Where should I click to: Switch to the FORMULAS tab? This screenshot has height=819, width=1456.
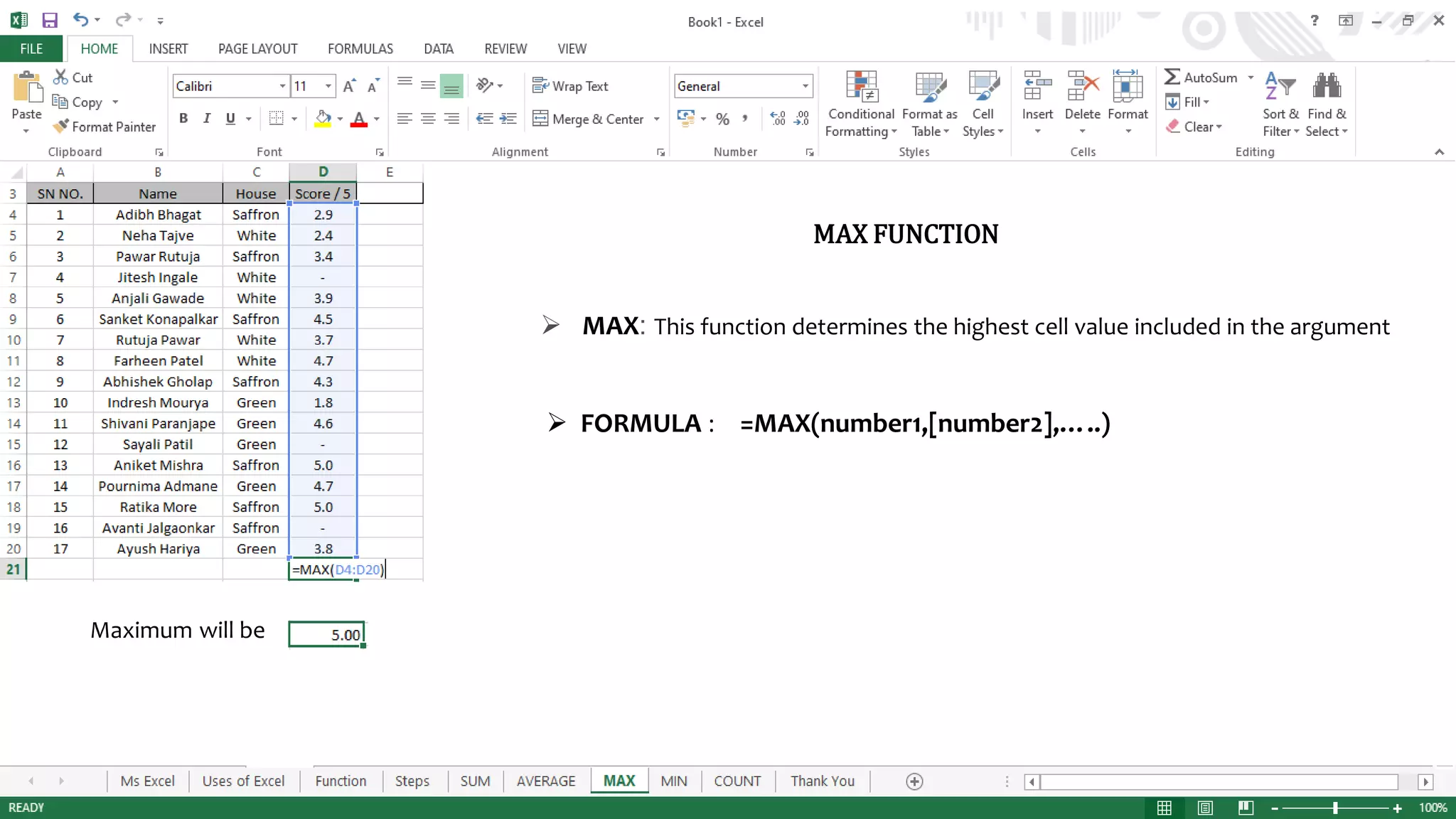point(360,48)
